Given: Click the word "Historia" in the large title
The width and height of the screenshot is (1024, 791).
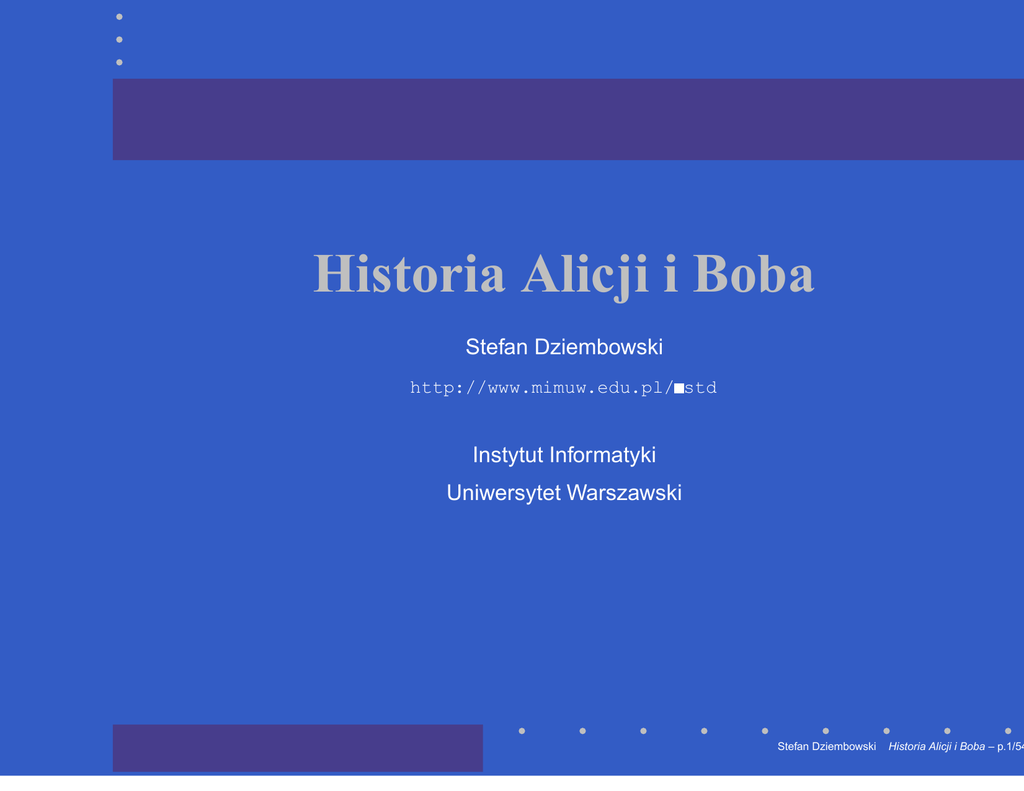Looking at the screenshot, I should coord(409,274).
